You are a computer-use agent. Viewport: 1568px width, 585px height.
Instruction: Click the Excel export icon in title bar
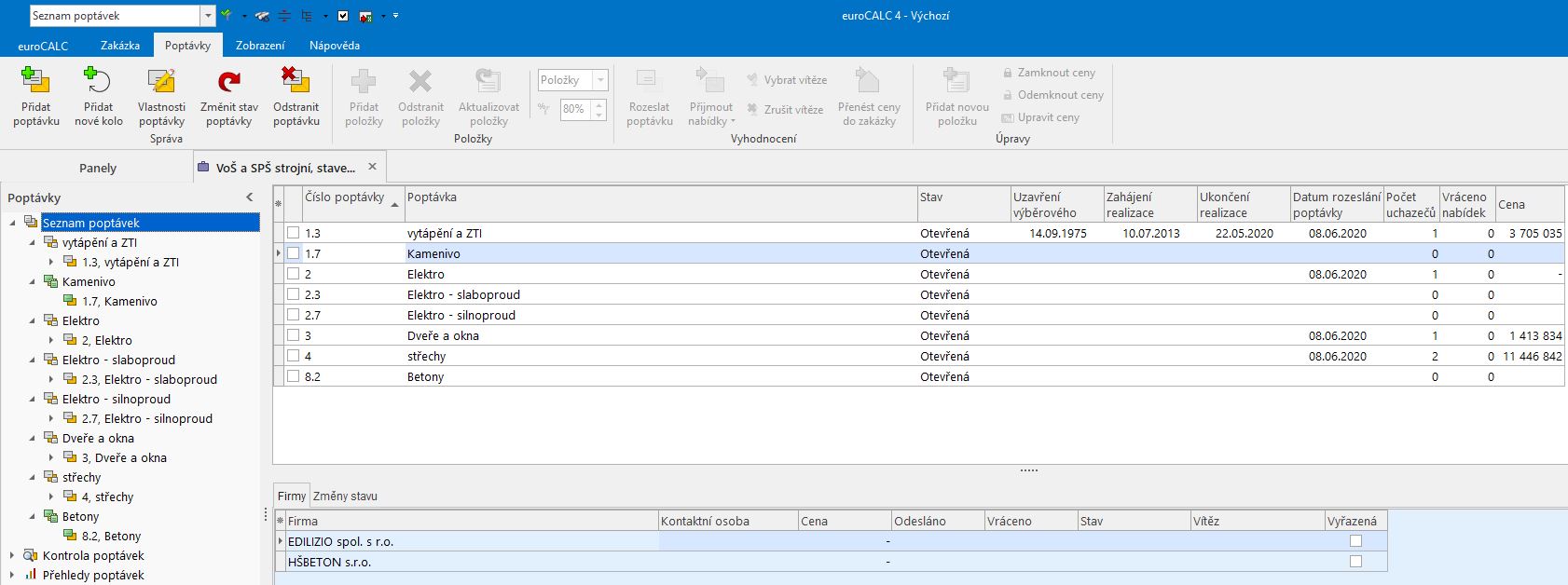click(x=365, y=16)
